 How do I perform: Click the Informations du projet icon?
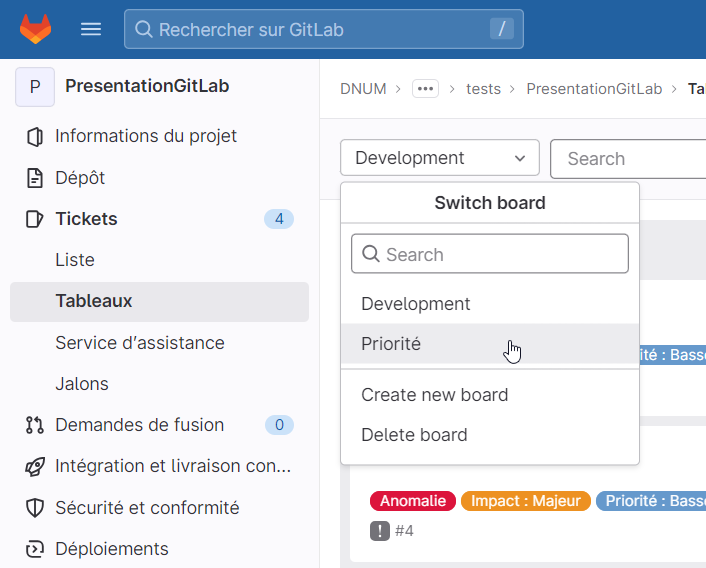click(35, 136)
